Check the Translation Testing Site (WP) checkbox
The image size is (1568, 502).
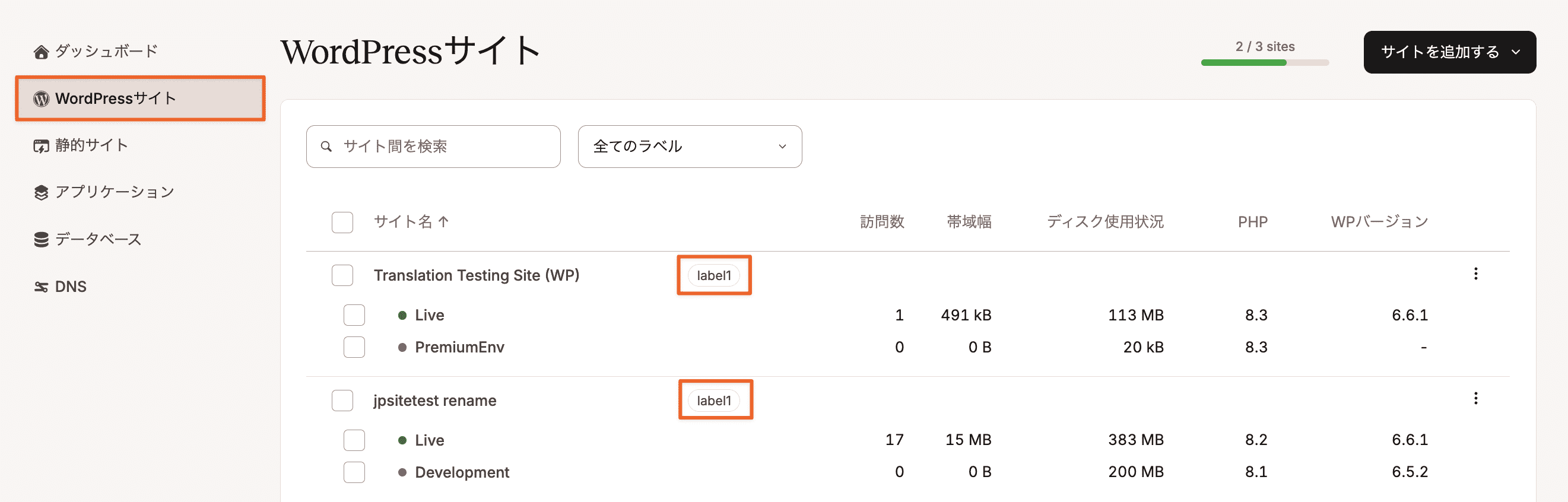[342, 275]
